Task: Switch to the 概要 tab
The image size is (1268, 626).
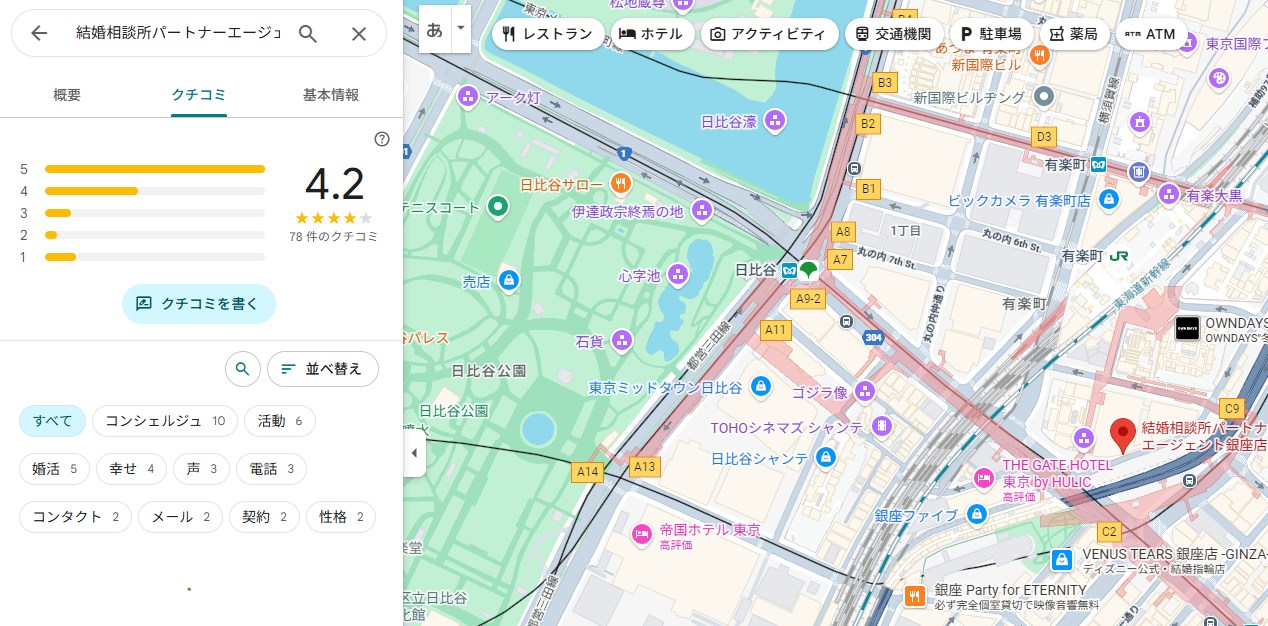Action: 67,95
